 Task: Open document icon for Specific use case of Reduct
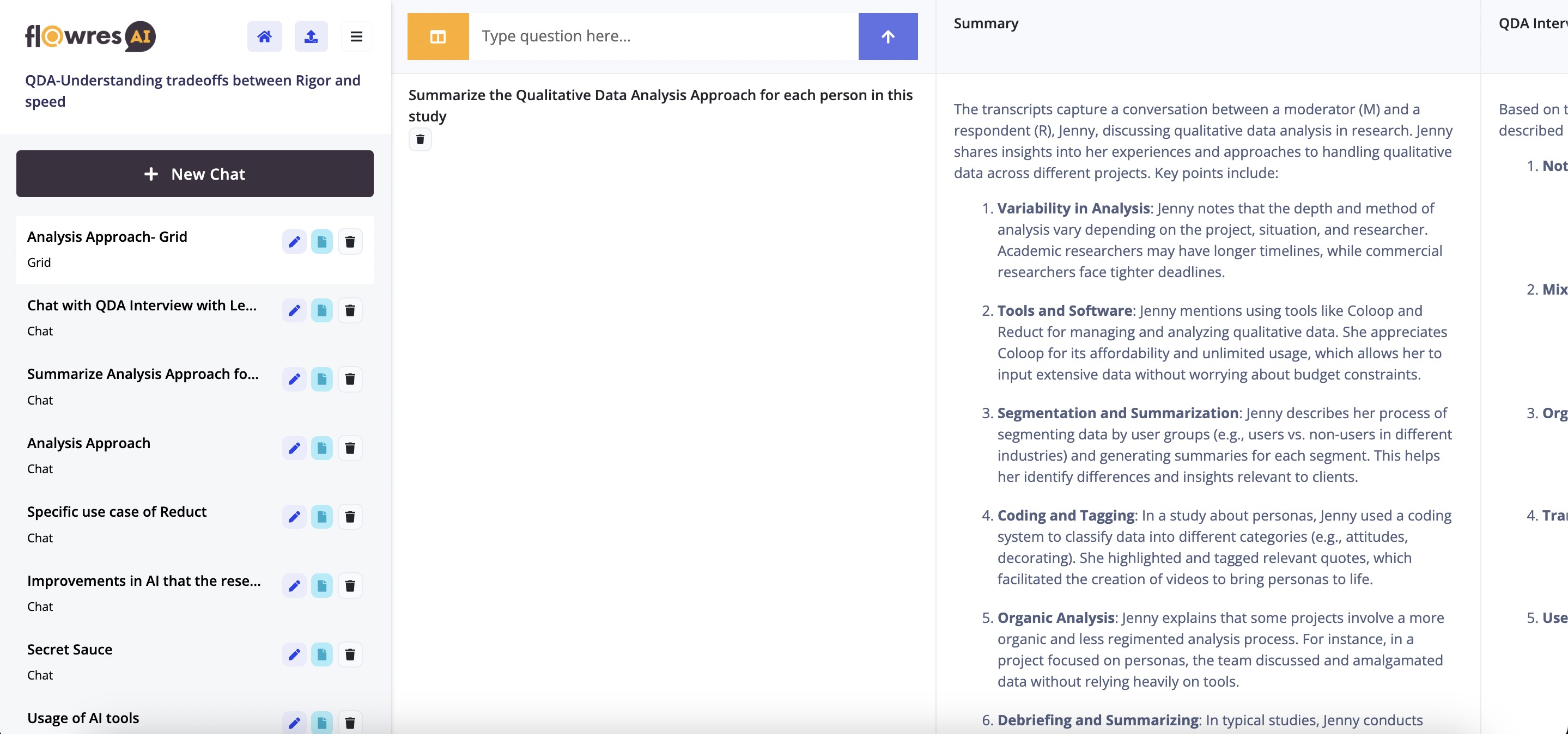[x=322, y=517]
